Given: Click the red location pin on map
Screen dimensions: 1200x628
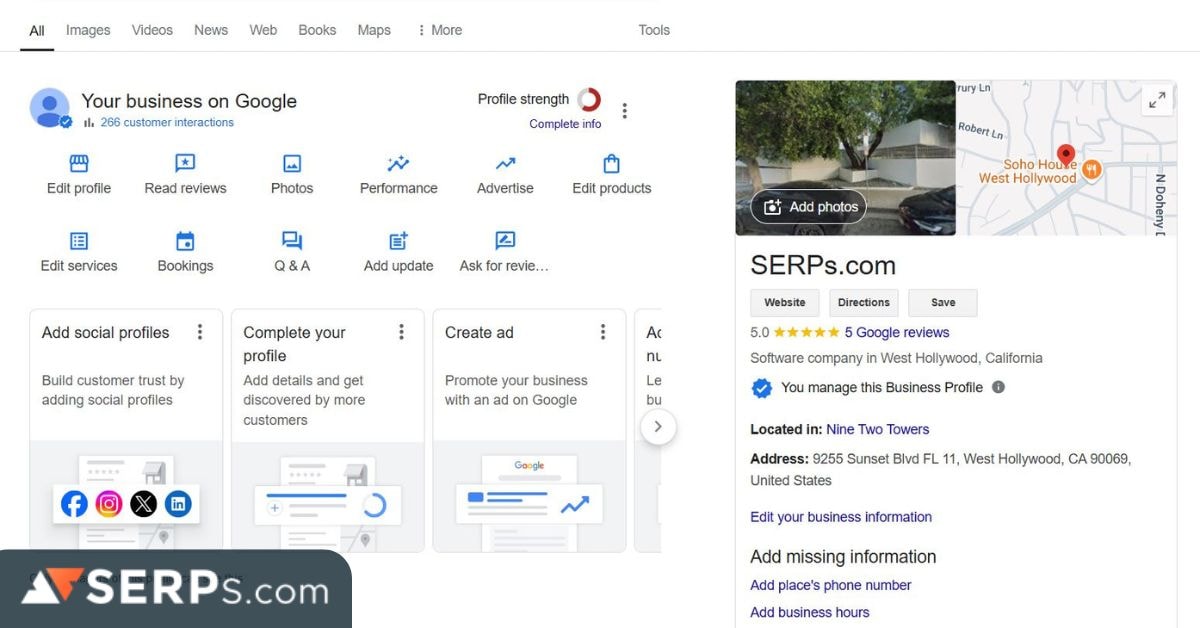Looking at the screenshot, I should [1066, 155].
